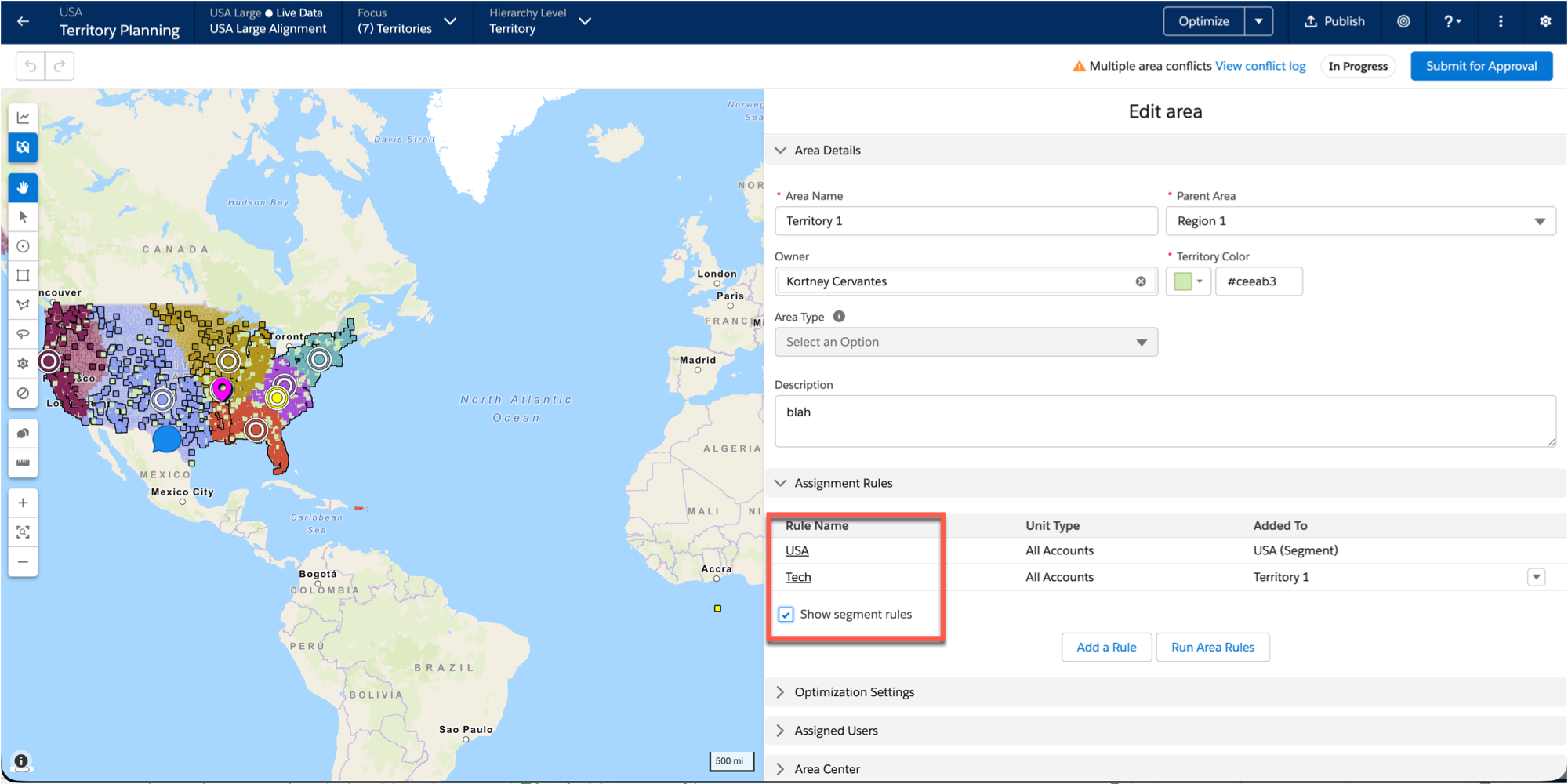The image size is (1568, 784).
Task: Zoom in on the map
Action: point(23,503)
